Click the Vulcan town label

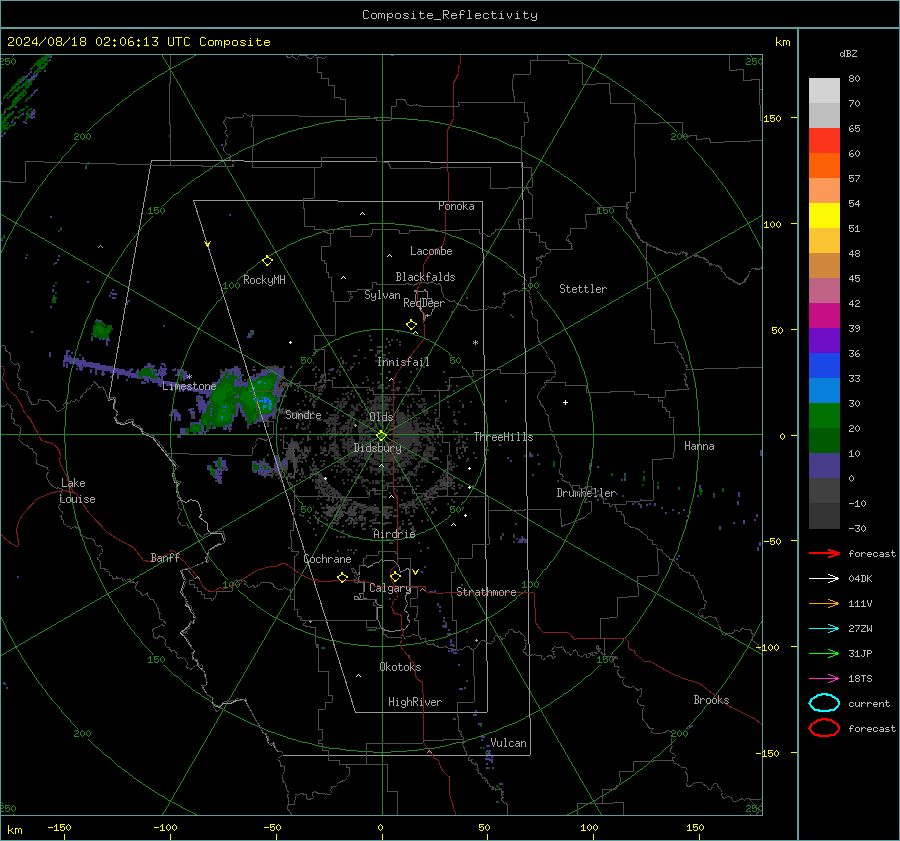[x=508, y=743]
